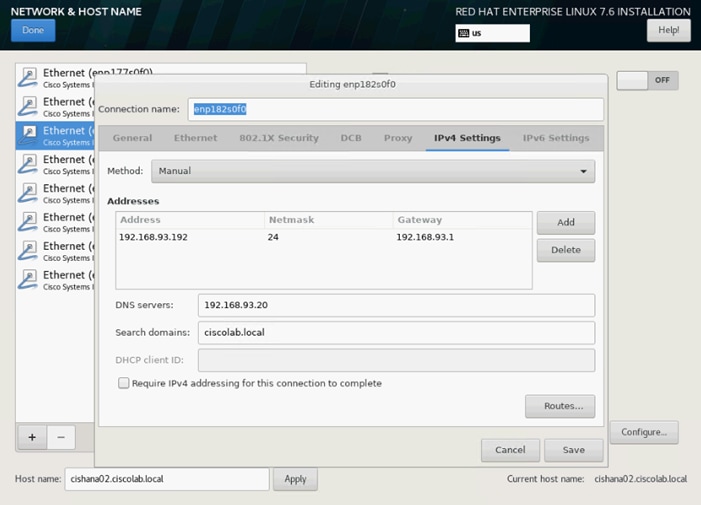This screenshot has height=505, width=701.
Task: Select address cell 192.168.93.192
Action: click(x=153, y=237)
